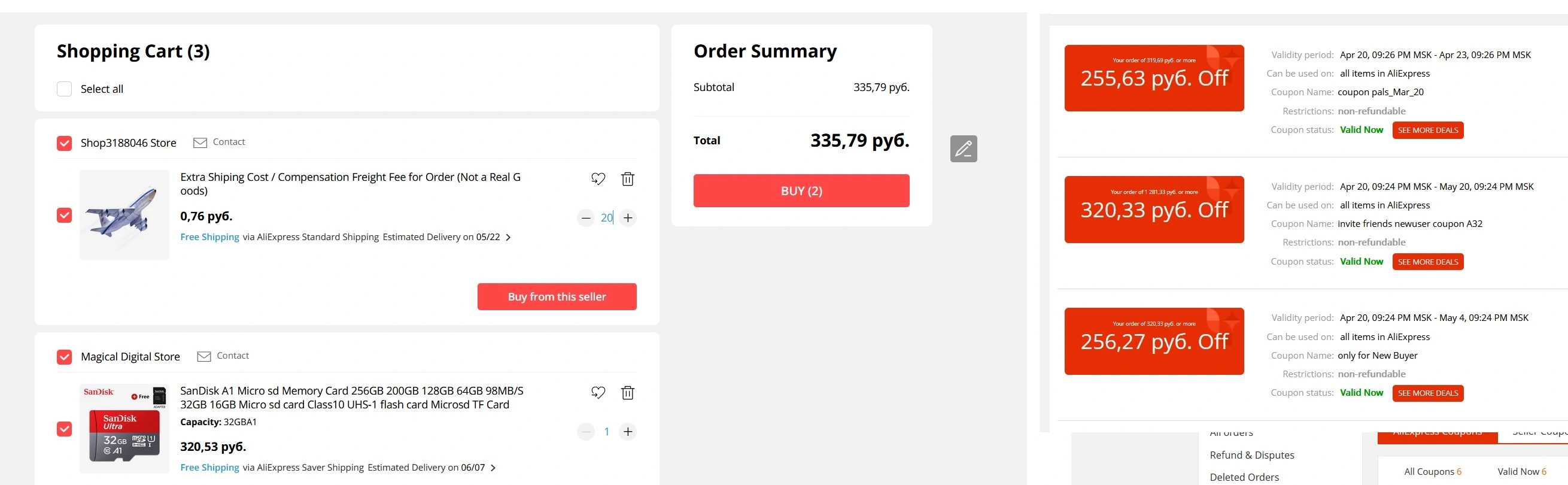Image resolution: width=1568 pixels, height=485 pixels.
Task: Click Buy from this seller
Action: tap(557, 297)
